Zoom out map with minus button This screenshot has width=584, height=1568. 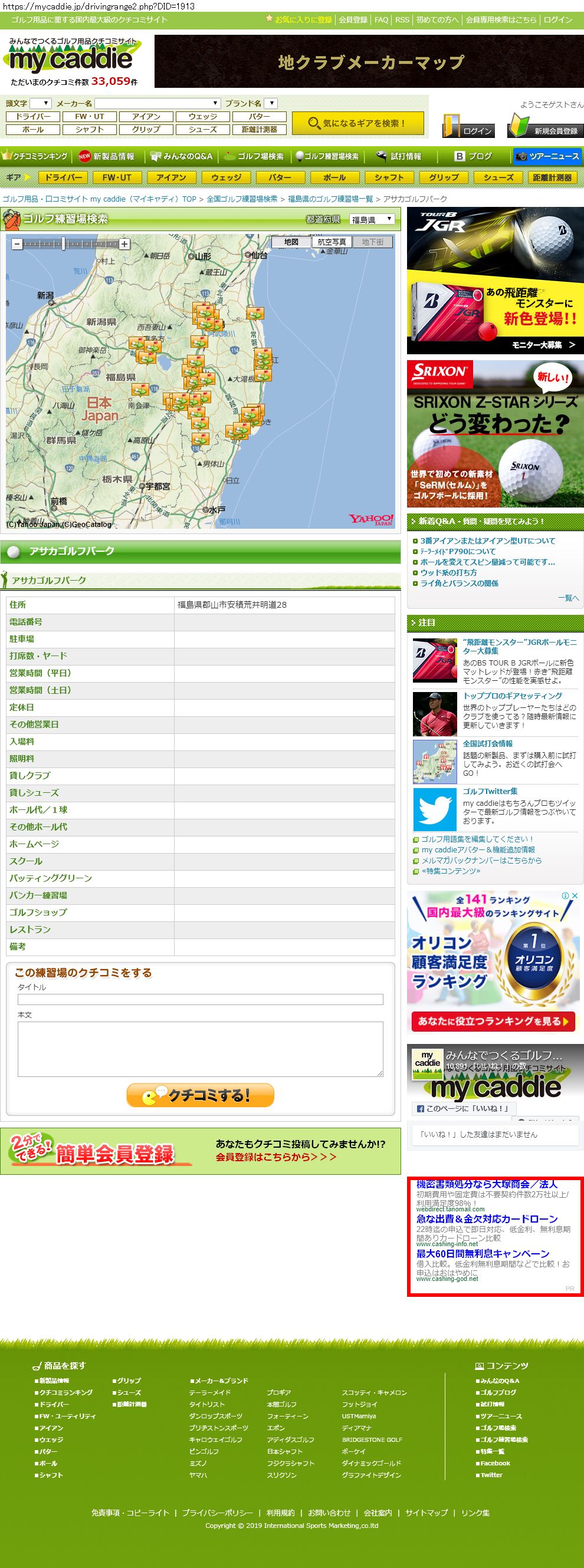coord(17,244)
